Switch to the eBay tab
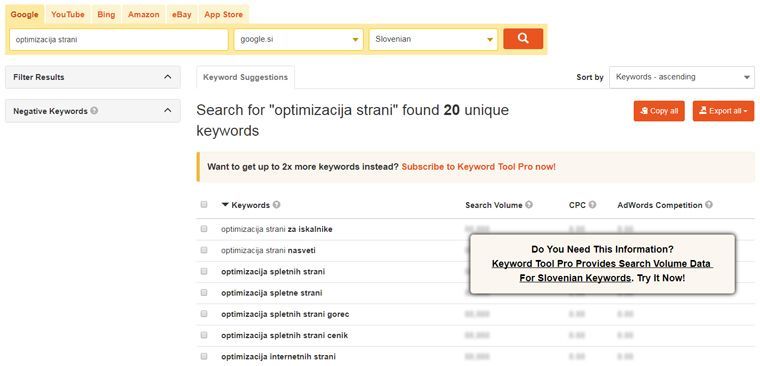The image size is (760, 366). (x=182, y=15)
